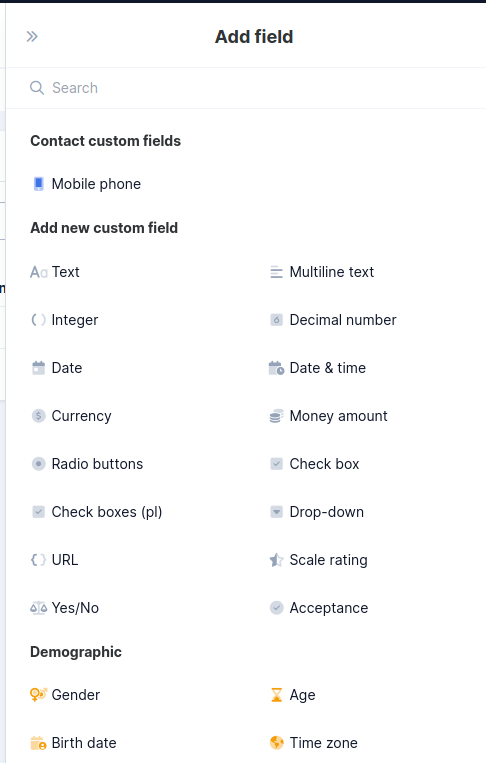The image size is (486, 763).
Task: Add a Scale rating field
Action: click(318, 560)
